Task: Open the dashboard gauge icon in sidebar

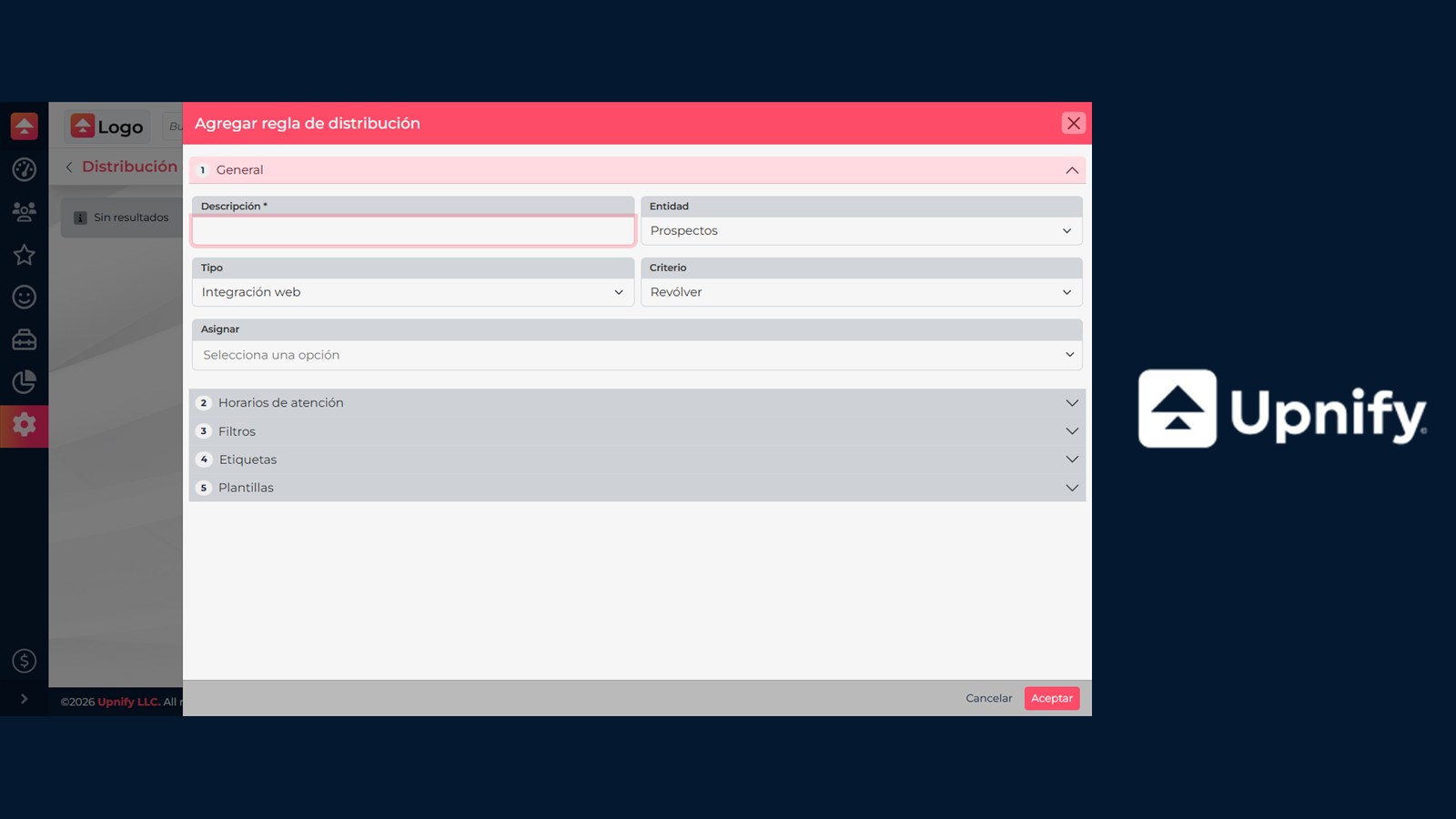Action: pyautogui.click(x=25, y=169)
